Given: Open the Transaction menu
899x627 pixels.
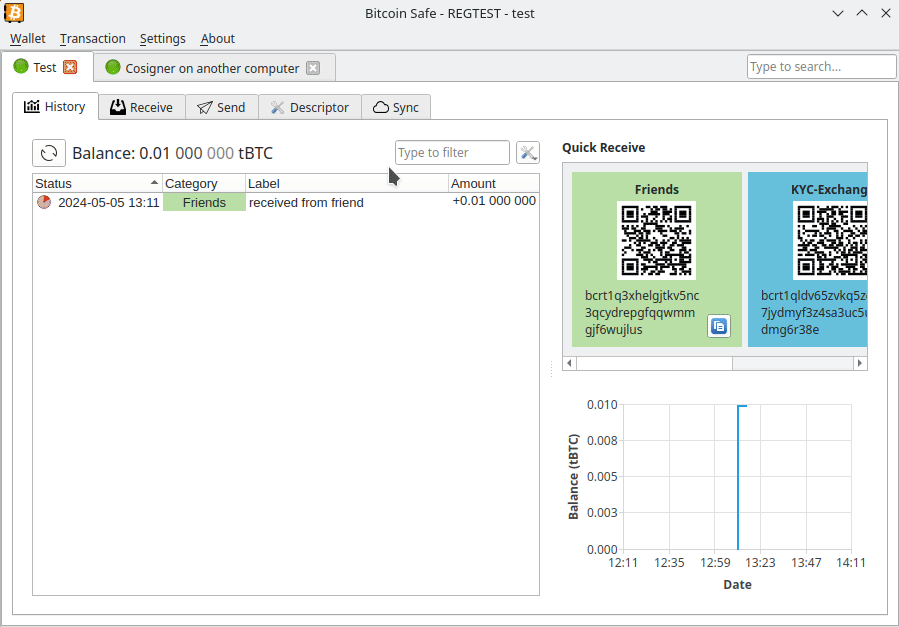Looking at the screenshot, I should pyautogui.click(x=92, y=38).
